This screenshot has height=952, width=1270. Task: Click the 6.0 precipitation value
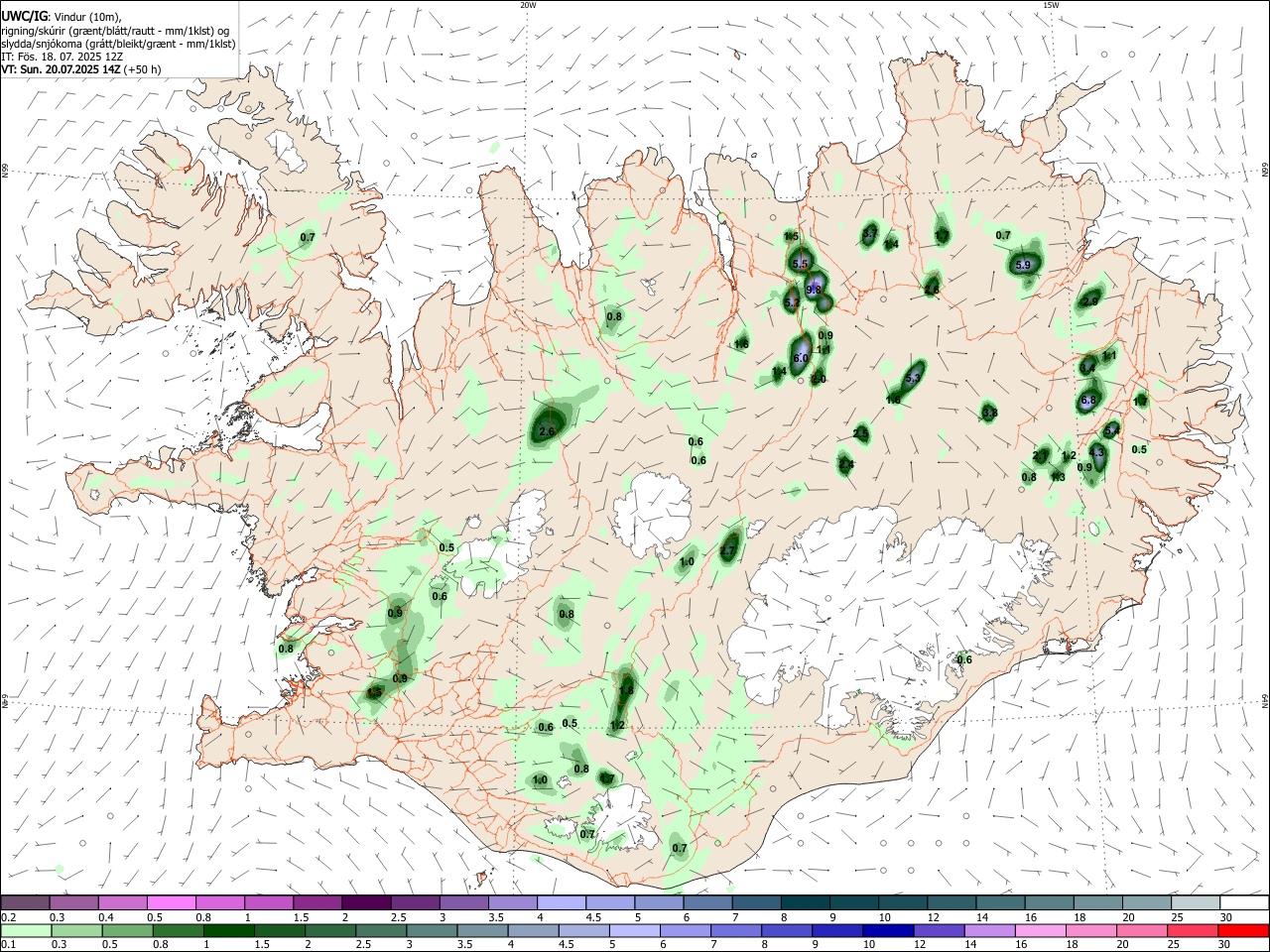tap(800, 358)
